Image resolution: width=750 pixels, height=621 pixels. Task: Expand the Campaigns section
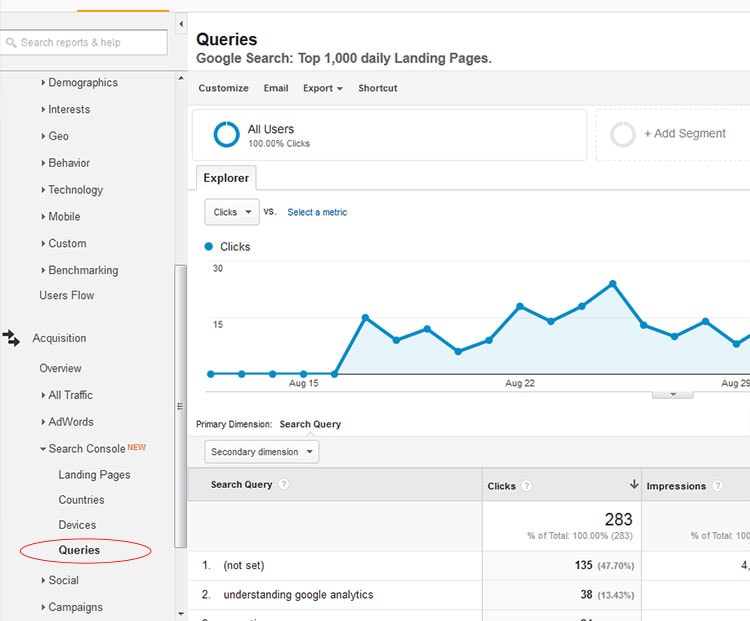click(x=72, y=607)
